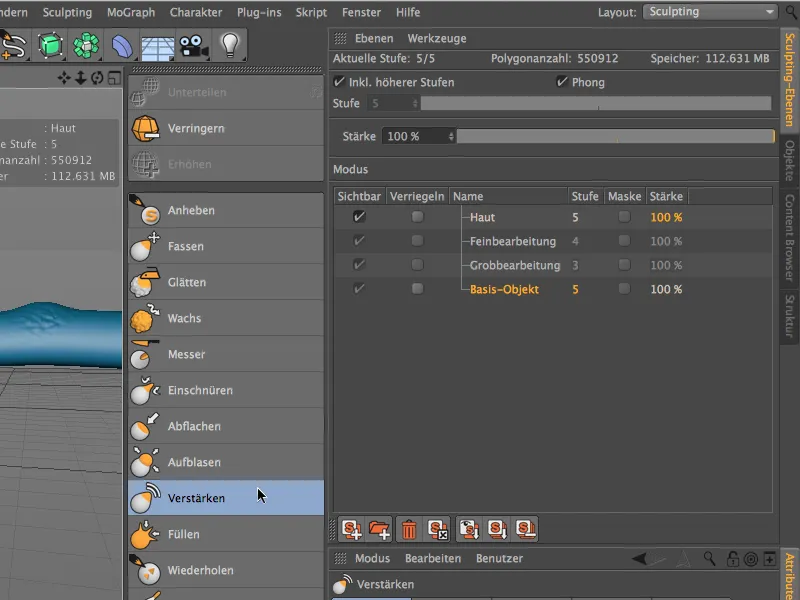
Task: Select the Füllen sculpt brush
Action: pos(226,534)
